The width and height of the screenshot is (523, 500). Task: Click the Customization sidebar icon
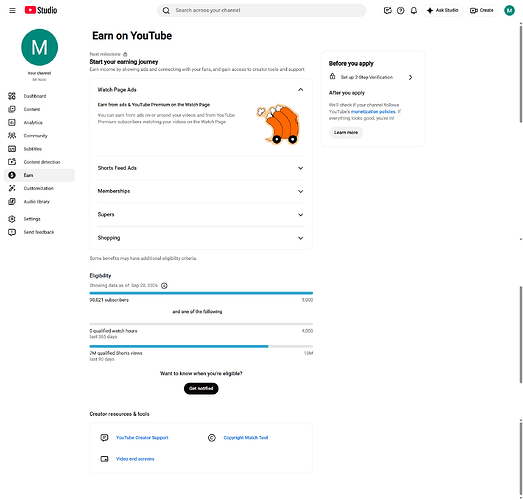[12, 188]
